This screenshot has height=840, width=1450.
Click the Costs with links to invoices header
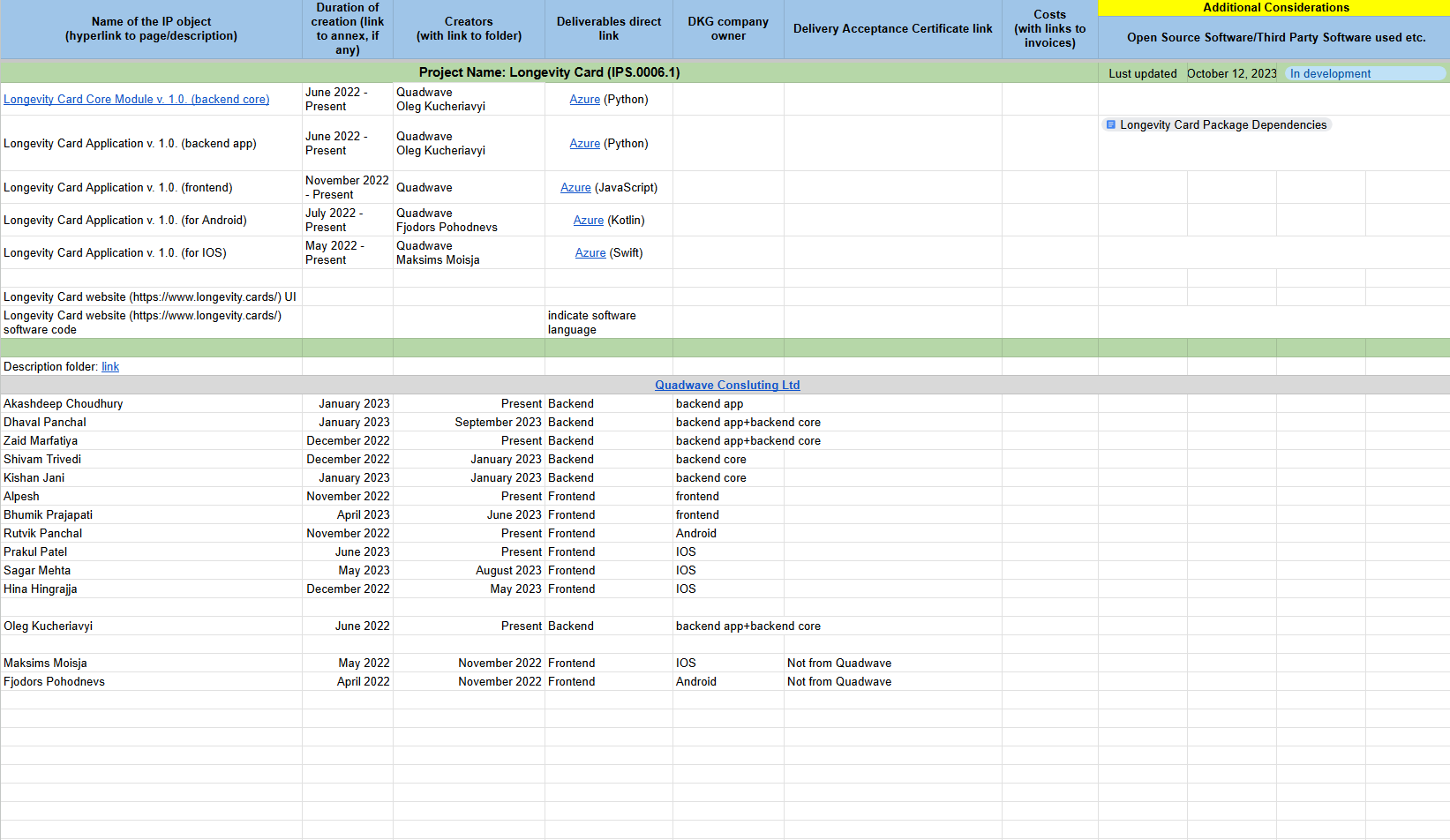coord(1049,29)
